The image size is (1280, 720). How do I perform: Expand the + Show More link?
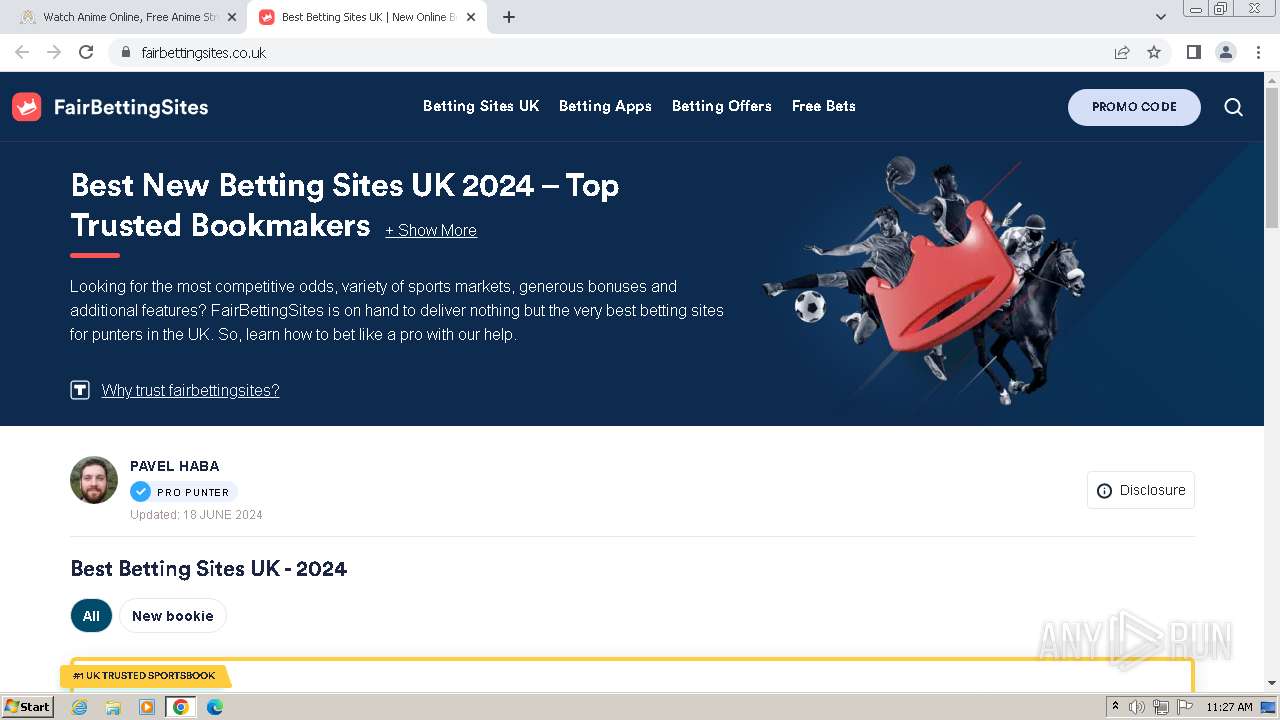point(431,230)
